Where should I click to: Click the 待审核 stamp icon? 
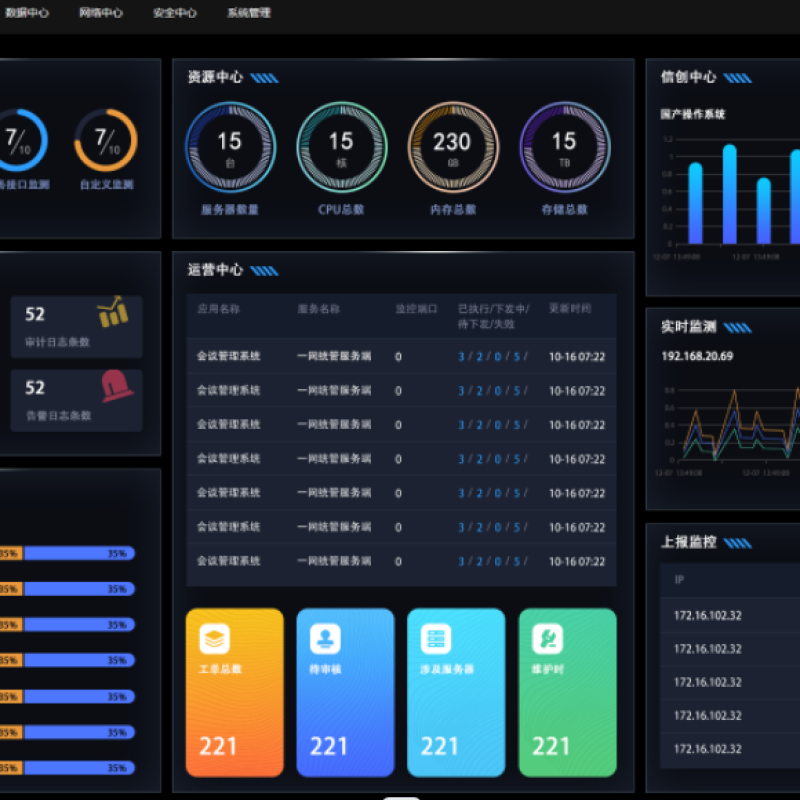325,639
